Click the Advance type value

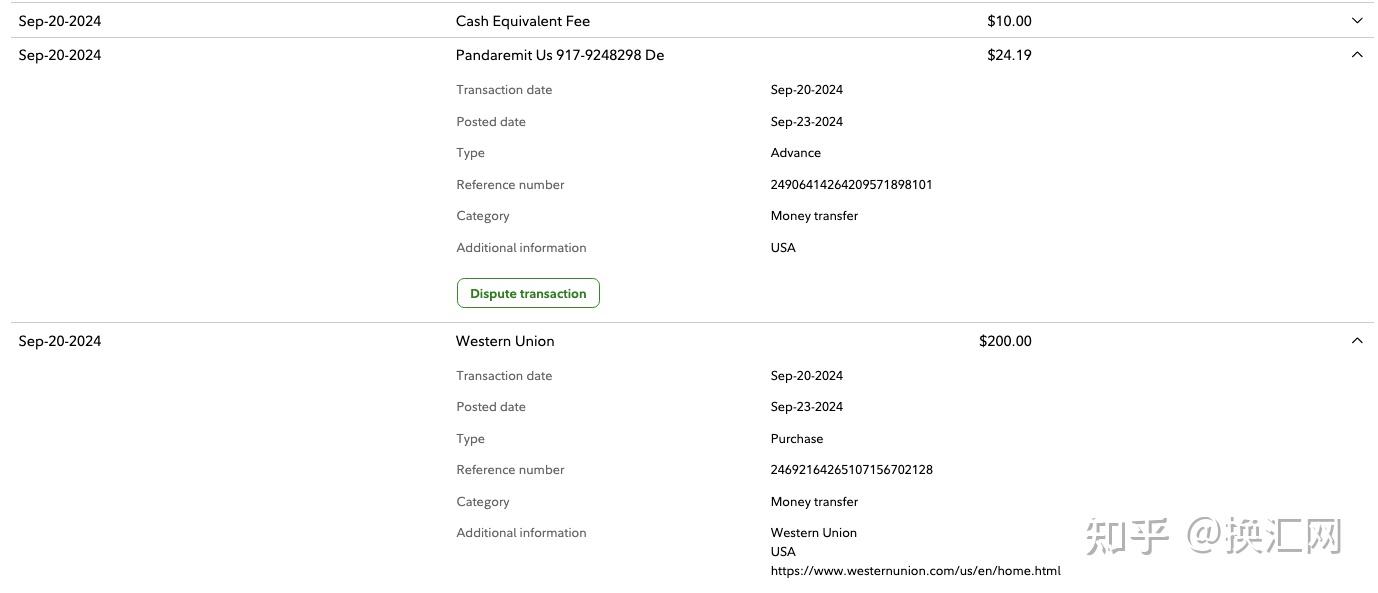pos(795,153)
